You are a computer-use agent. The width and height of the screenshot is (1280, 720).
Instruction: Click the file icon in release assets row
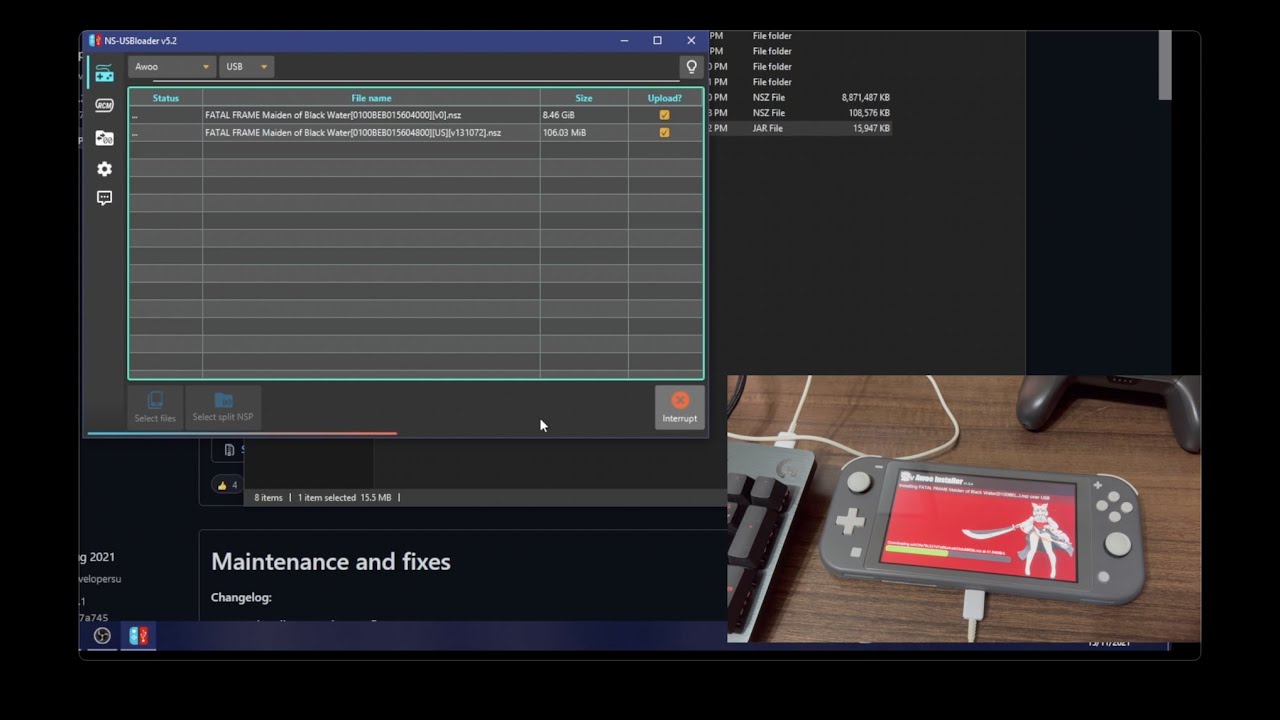(x=230, y=450)
